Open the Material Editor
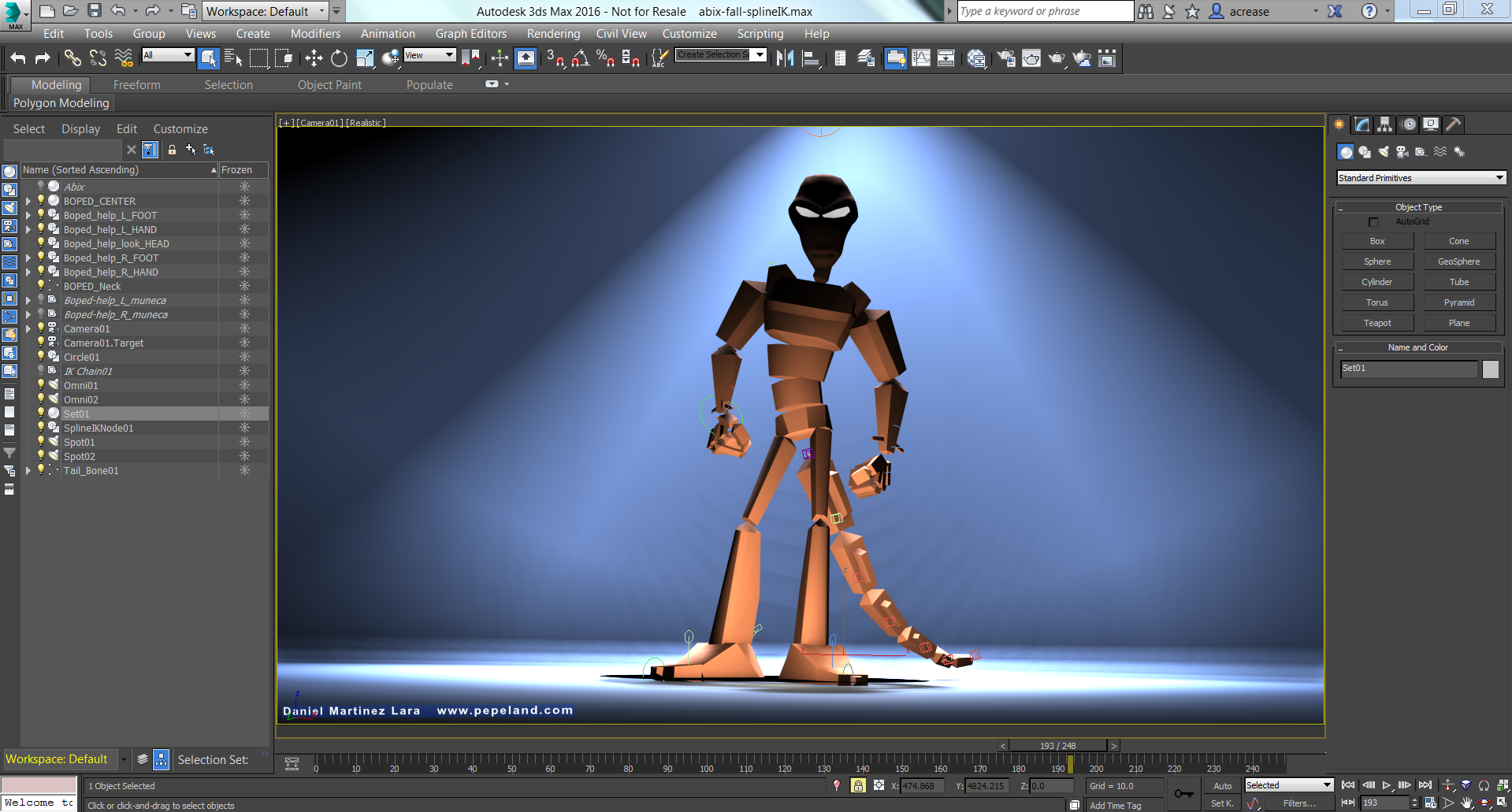The image size is (1512, 812). (976, 58)
